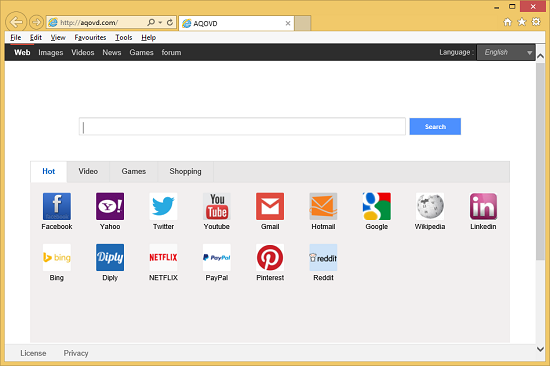The image size is (550, 366).
Task: Open the Facebook shortcut icon
Action: click(x=57, y=206)
